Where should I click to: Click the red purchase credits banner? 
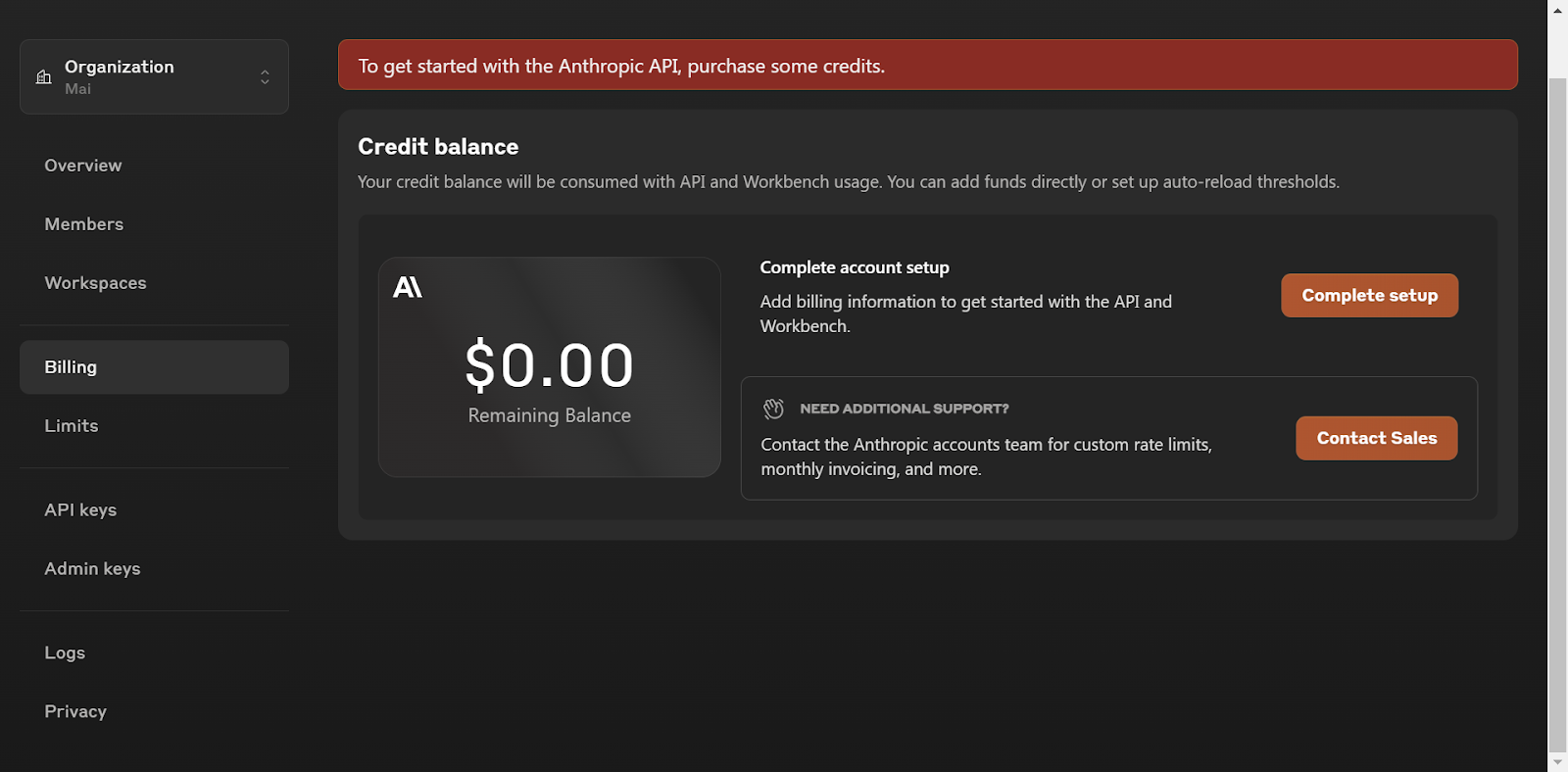coord(927,66)
